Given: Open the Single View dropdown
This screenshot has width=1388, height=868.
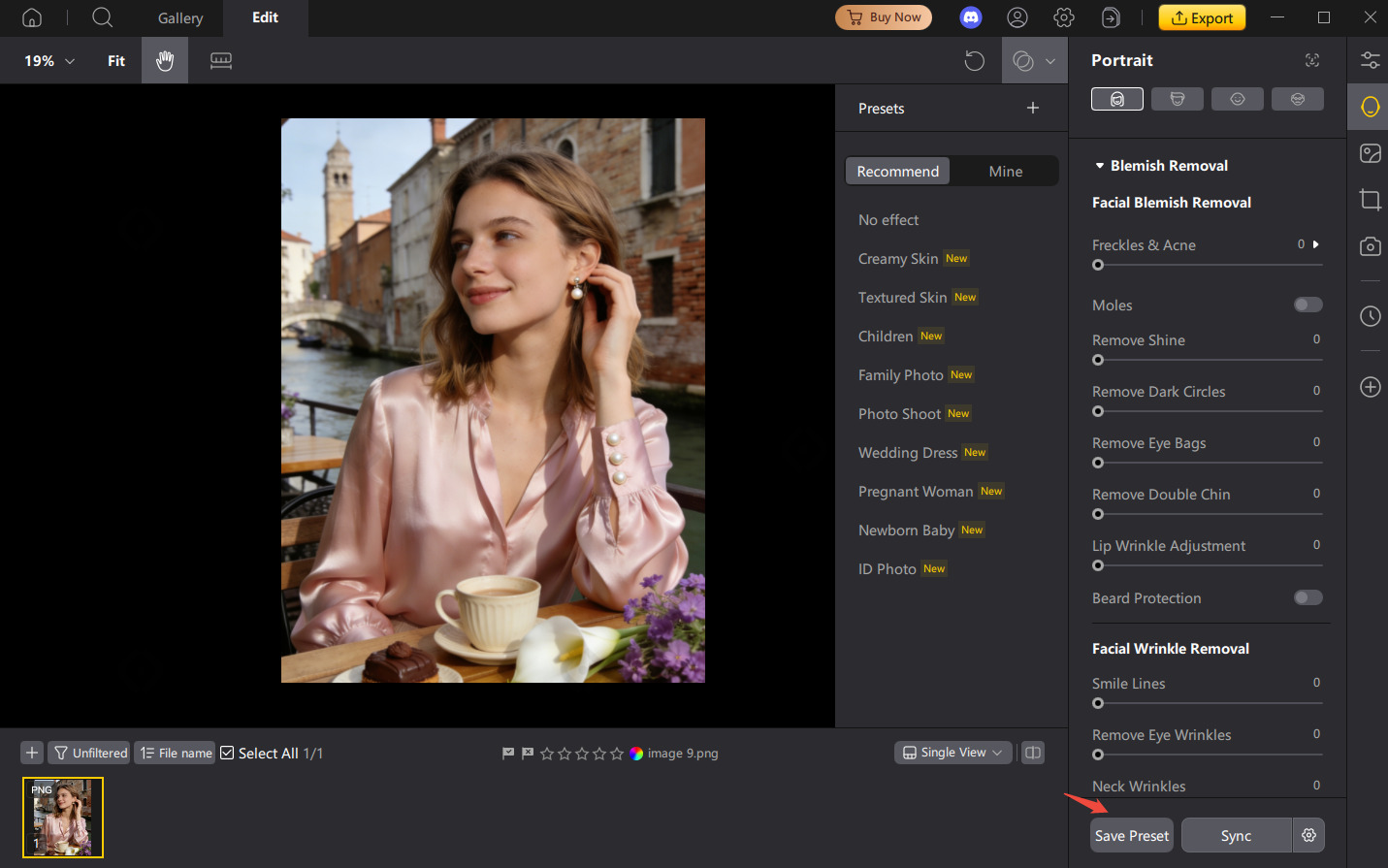Looking at the screenshot, I should [x=952, y=752].
